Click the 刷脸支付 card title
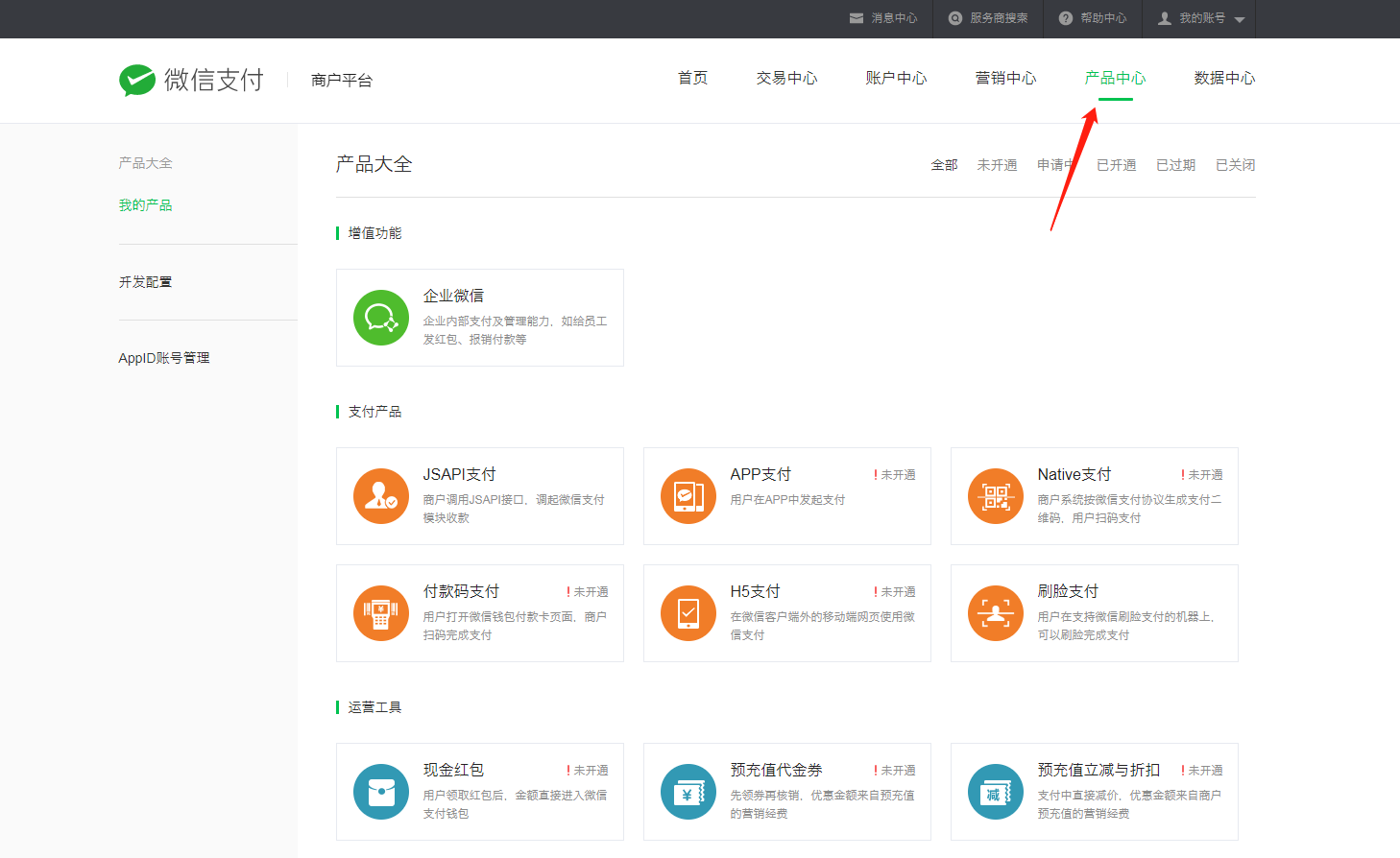This screenshot has width=1400, height=858. tap(1068, 591)
